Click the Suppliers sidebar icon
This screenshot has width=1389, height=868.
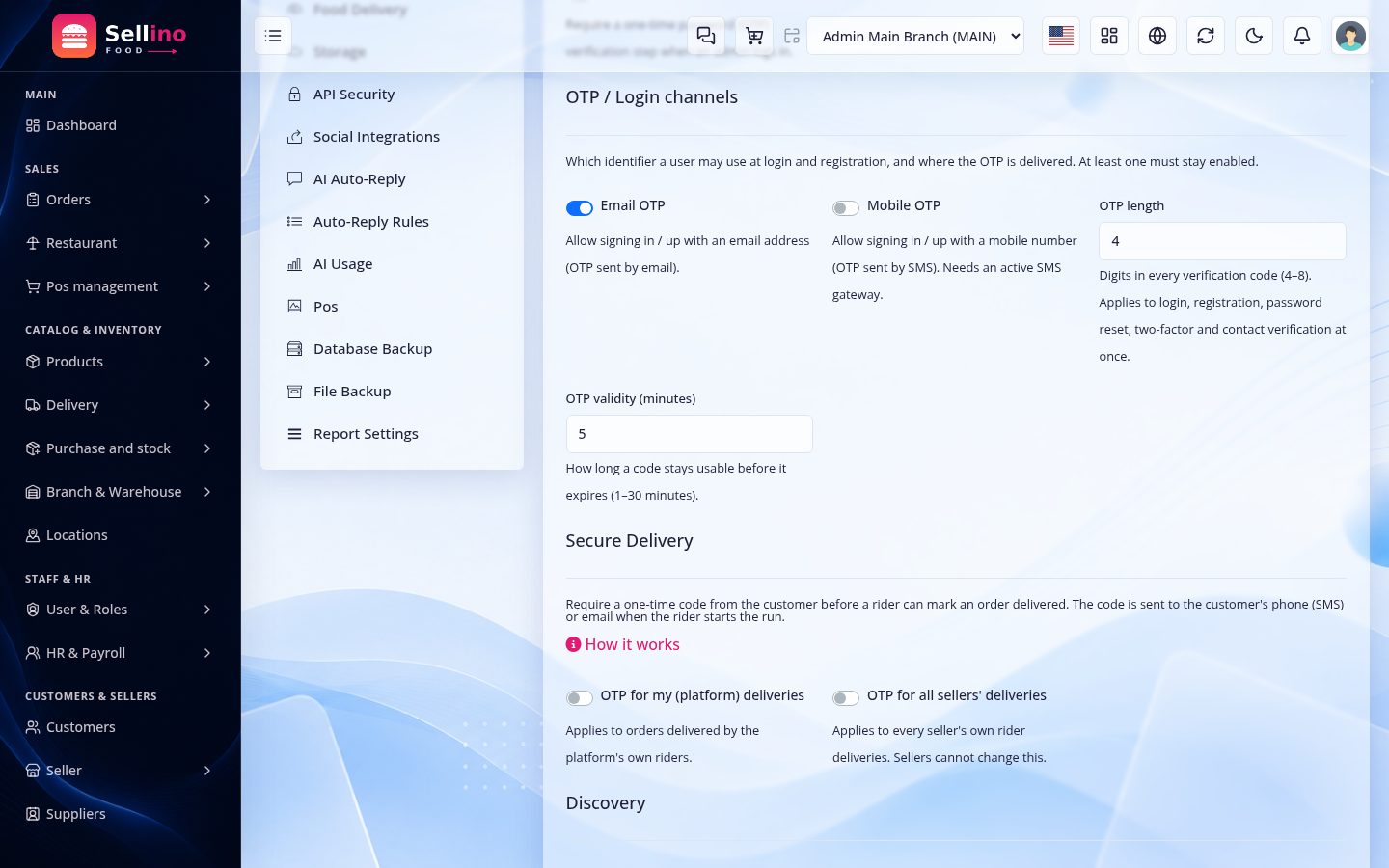pos(33,814)
